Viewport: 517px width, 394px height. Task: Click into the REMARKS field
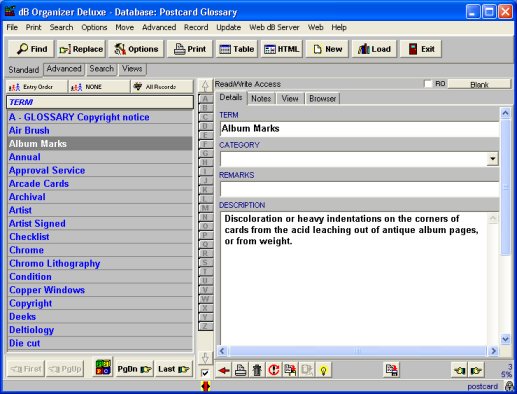(x=359, y=189)
